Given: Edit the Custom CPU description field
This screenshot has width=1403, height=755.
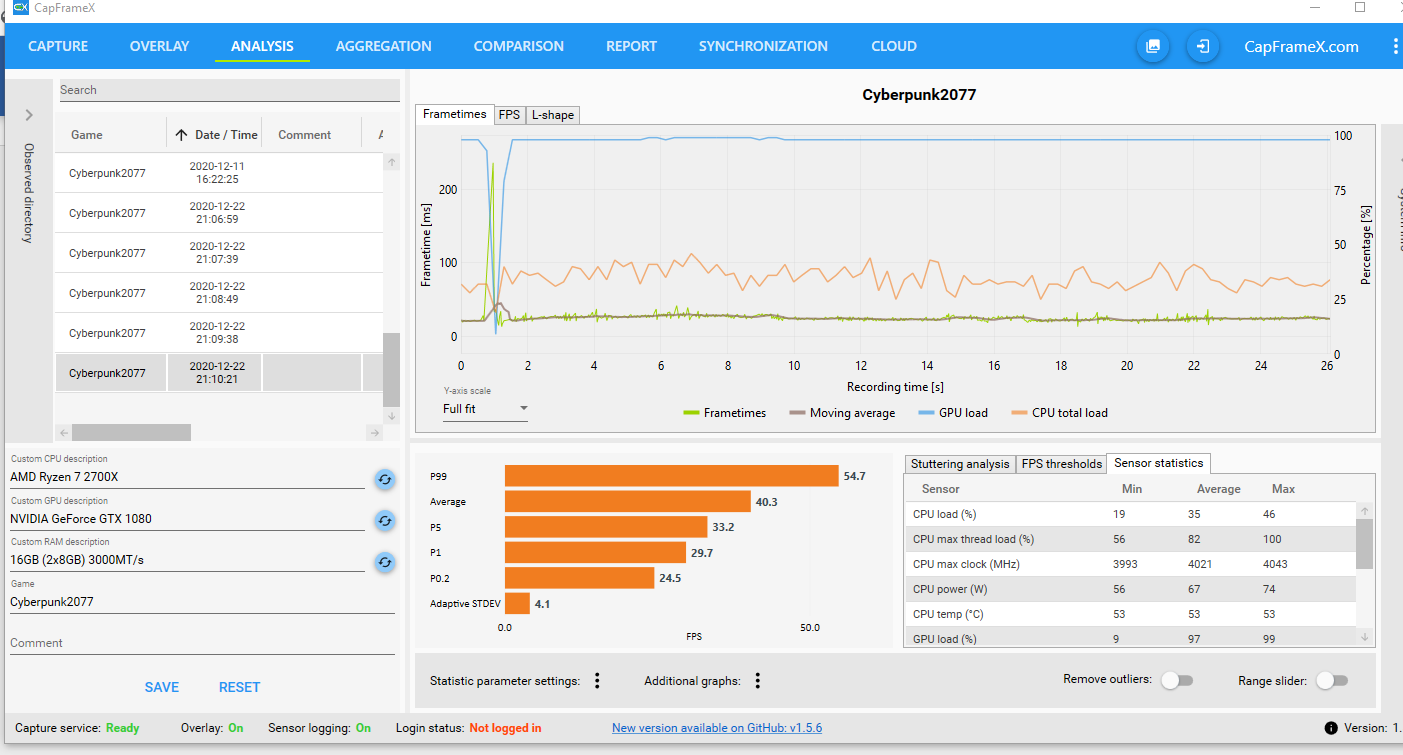Looking at the screenshot, I should pos(187,478).
